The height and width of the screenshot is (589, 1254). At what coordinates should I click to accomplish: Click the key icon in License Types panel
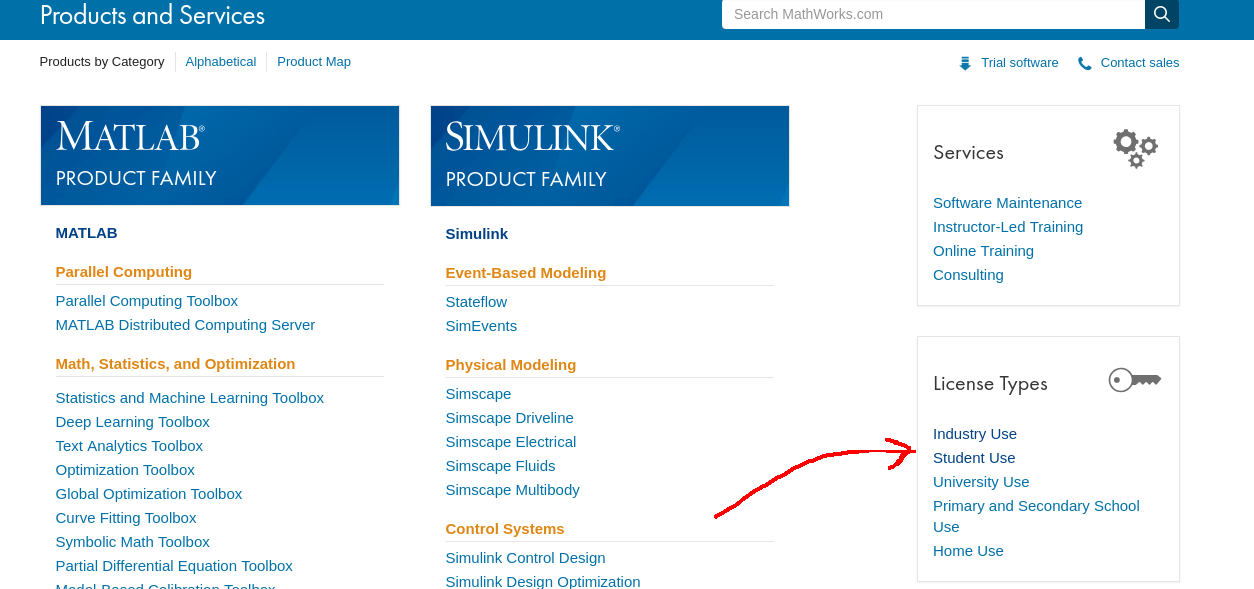(x=1134, y=379)
